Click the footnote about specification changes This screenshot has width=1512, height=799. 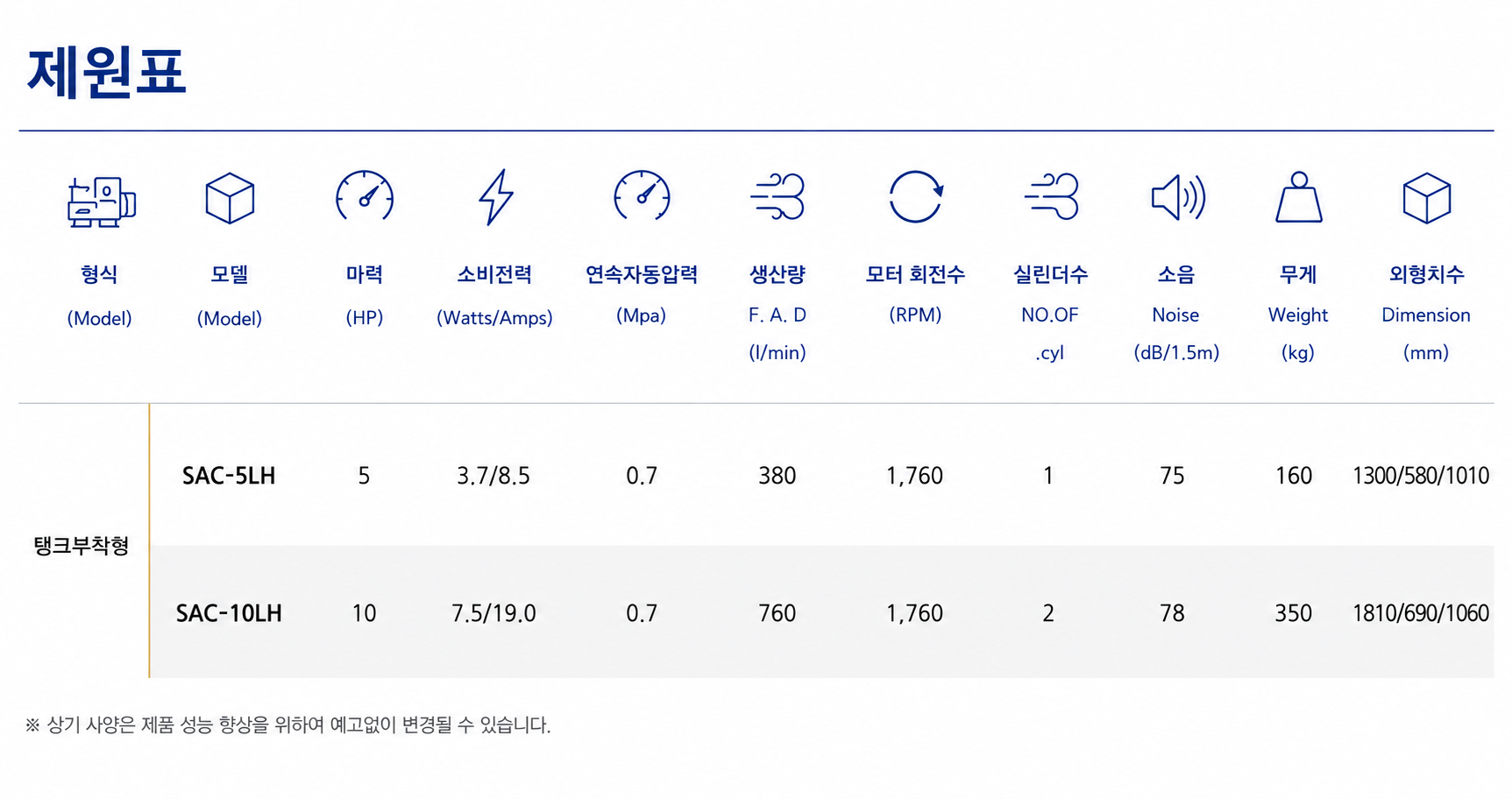click(x=288, y=725)
